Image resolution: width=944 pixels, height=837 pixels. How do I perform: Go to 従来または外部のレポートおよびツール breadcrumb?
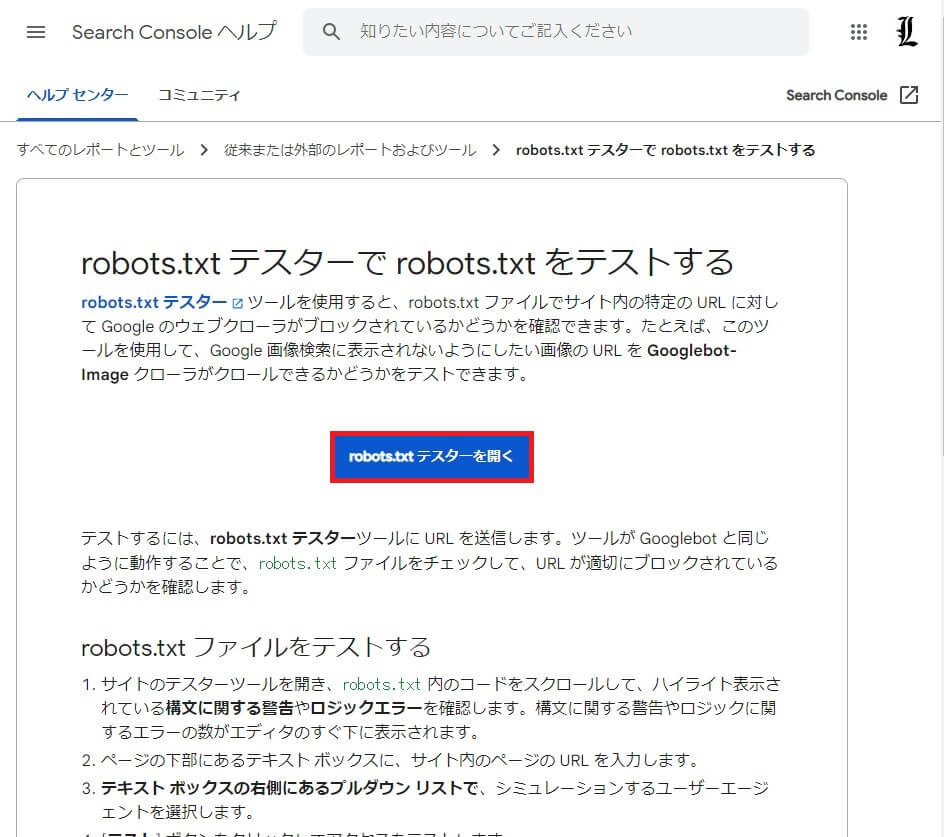[x=350, y=150]
